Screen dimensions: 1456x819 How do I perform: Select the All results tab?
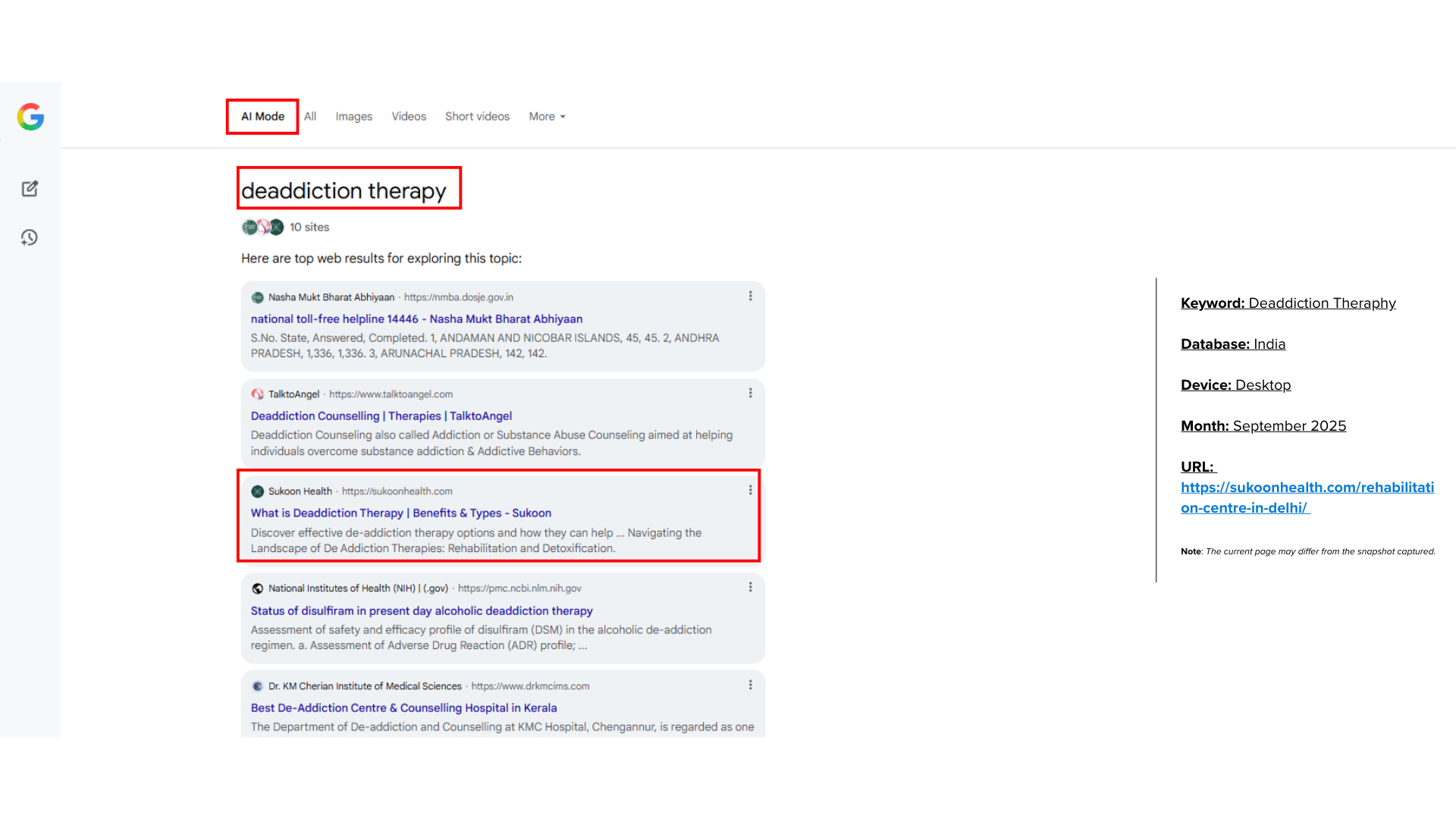(310, 117)
